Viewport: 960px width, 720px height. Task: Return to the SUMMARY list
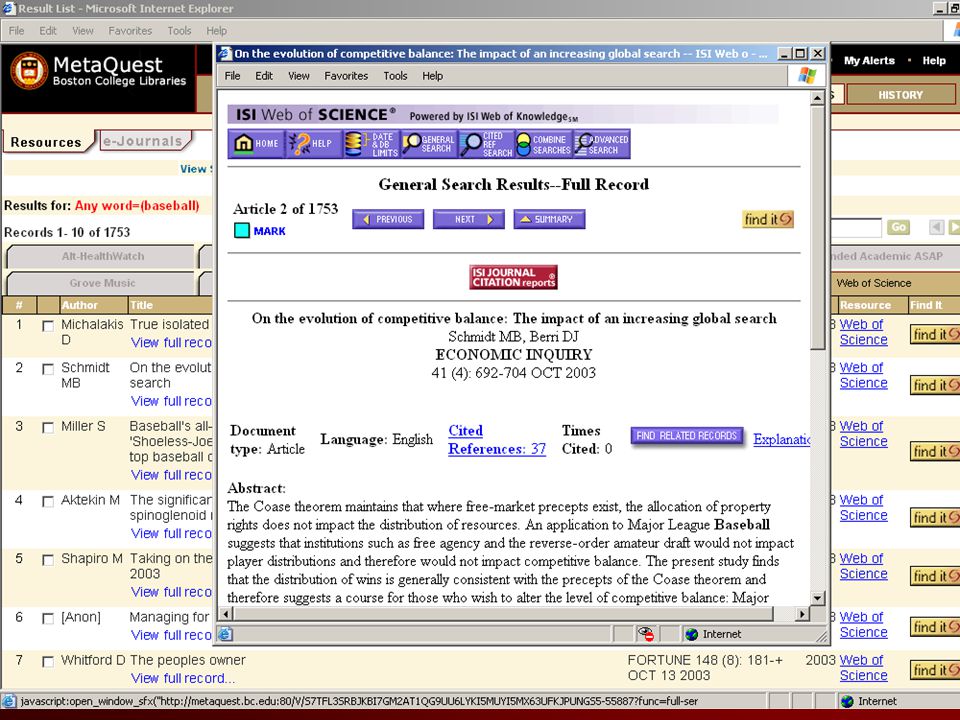point(549,219)
